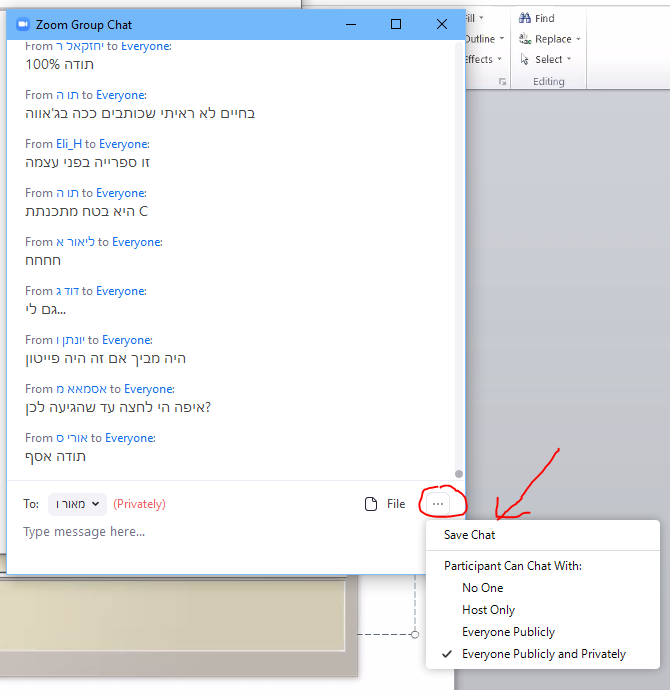Screen dimensions: 670x690
Task: Click the Select cursor icon in ribbon
Action: tap(524, 59)
